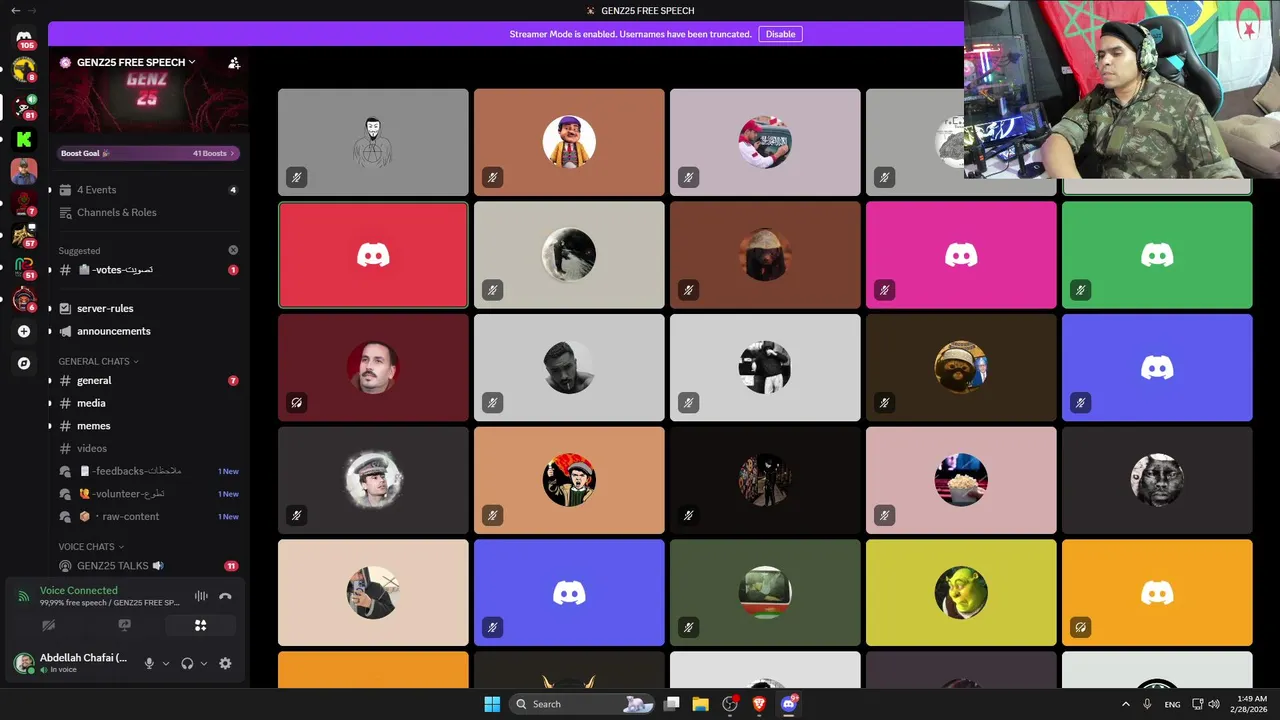Select the Anonymous mask participant tile
Viewport: 1280px width, 720px height.
point(373,142)
